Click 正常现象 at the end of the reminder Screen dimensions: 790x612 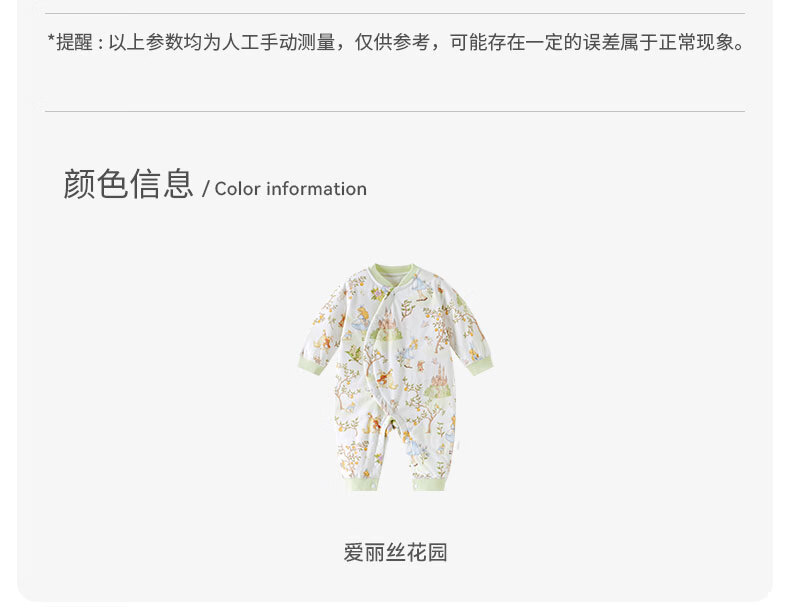(x=696, y=42)
